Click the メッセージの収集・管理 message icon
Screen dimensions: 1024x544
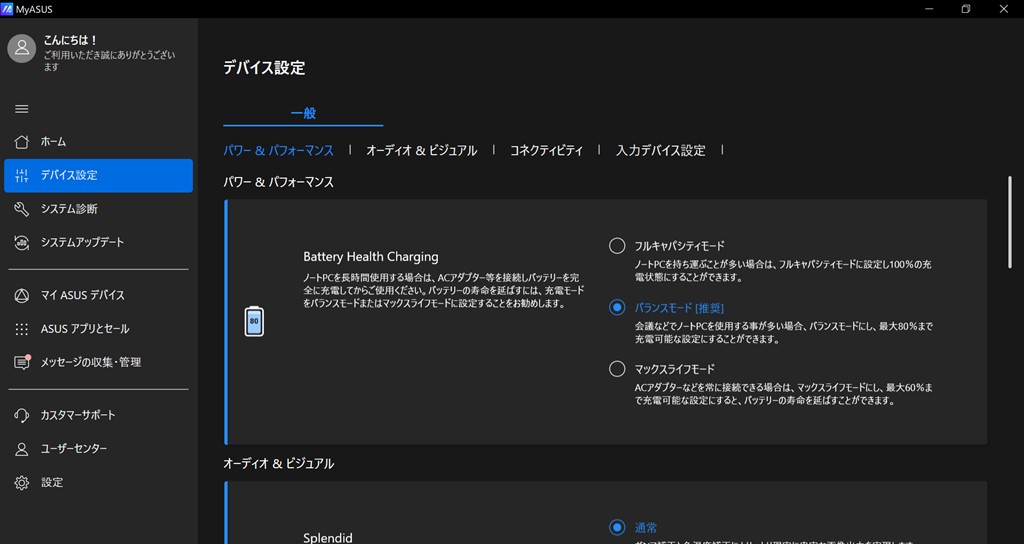[22, 362]
